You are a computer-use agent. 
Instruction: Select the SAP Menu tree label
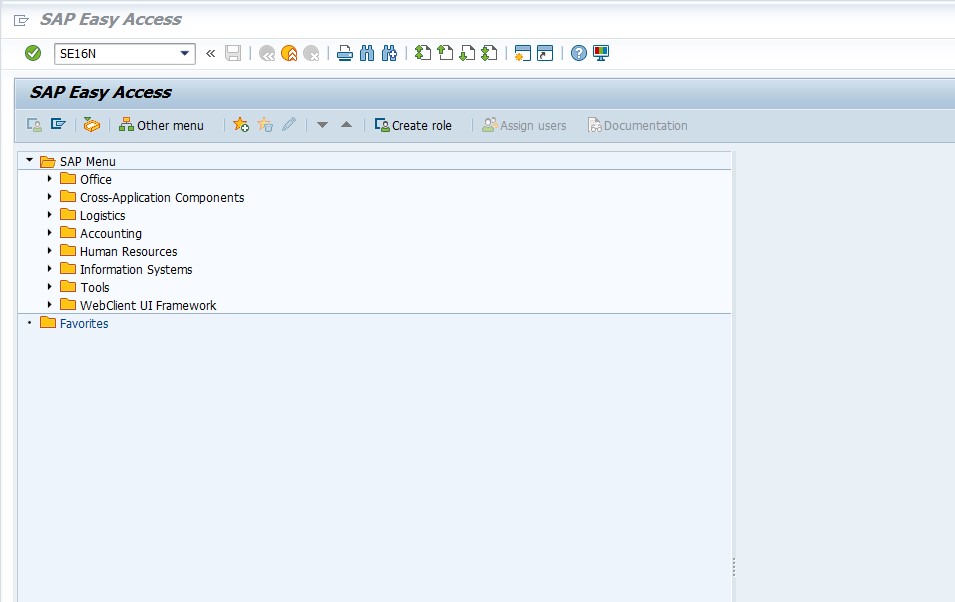point(88,161)
